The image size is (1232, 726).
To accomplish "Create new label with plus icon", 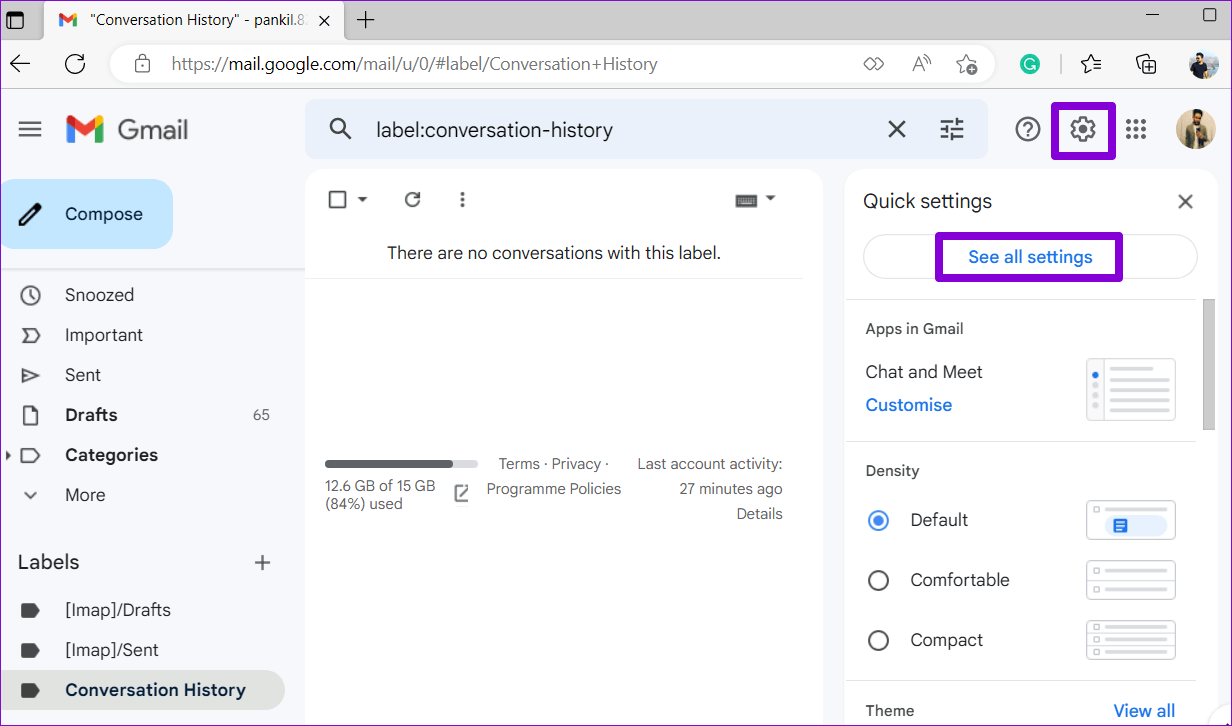I will (x=263, y=562).
